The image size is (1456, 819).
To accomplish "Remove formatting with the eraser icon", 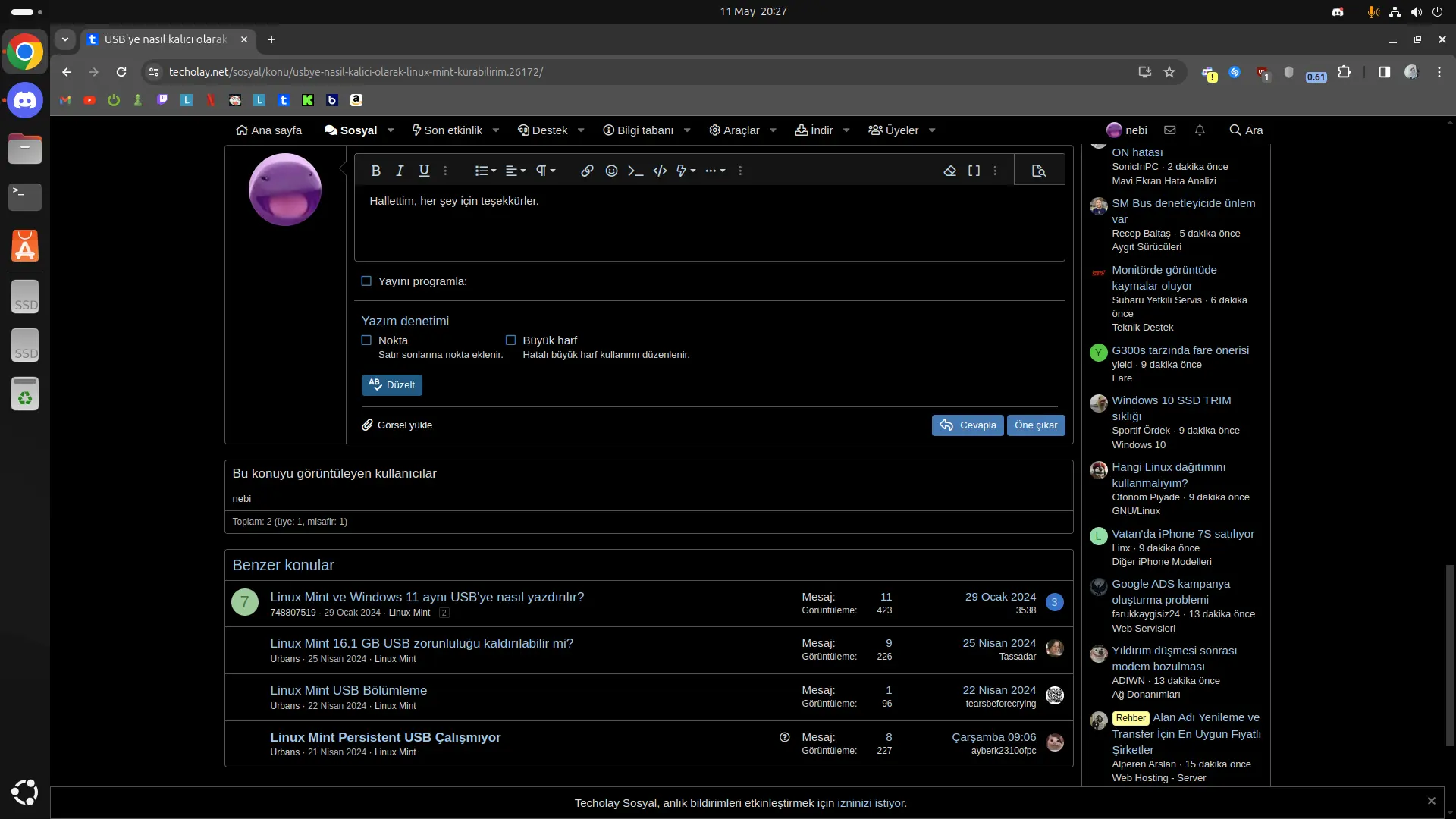I will pyautogui.click(x=949, y=171).
